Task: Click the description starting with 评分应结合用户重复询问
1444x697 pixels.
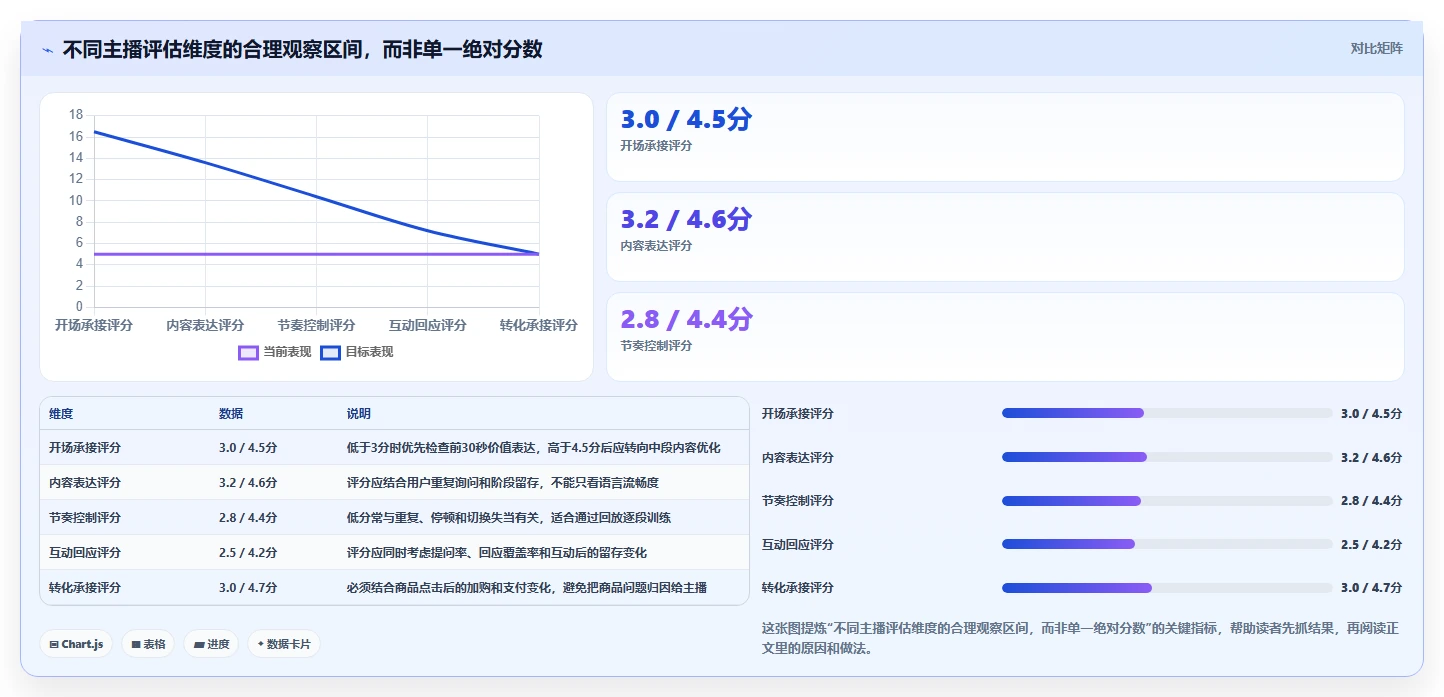Action: click(x=503, y=483)
